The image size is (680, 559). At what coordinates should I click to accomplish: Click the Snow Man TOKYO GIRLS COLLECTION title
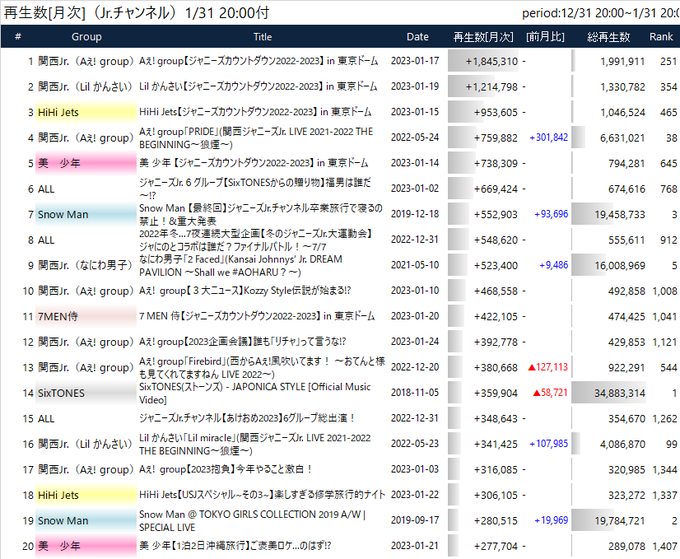point(252,521)
